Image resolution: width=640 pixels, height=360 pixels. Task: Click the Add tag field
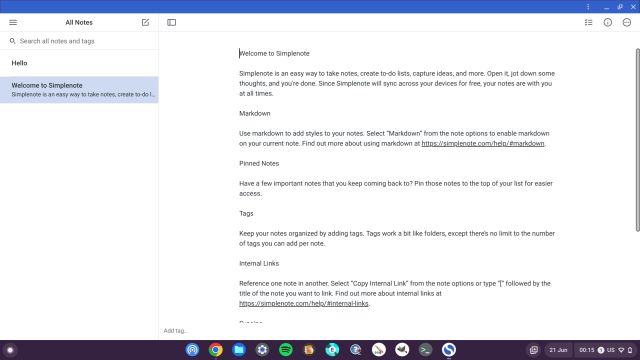point(176,331)
